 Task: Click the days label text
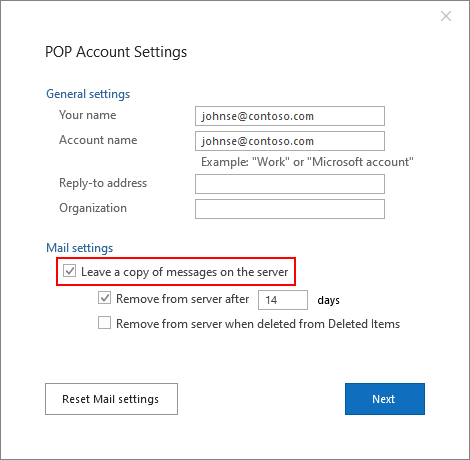328,300
